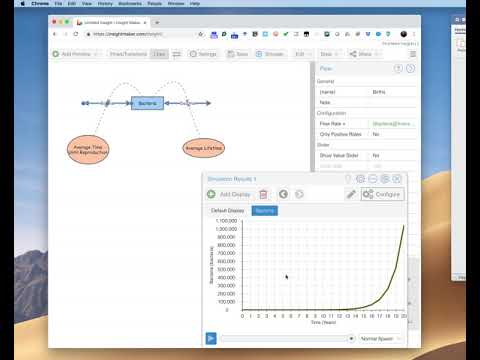Open the Help menu in menu bar

[x=195, y=3]
